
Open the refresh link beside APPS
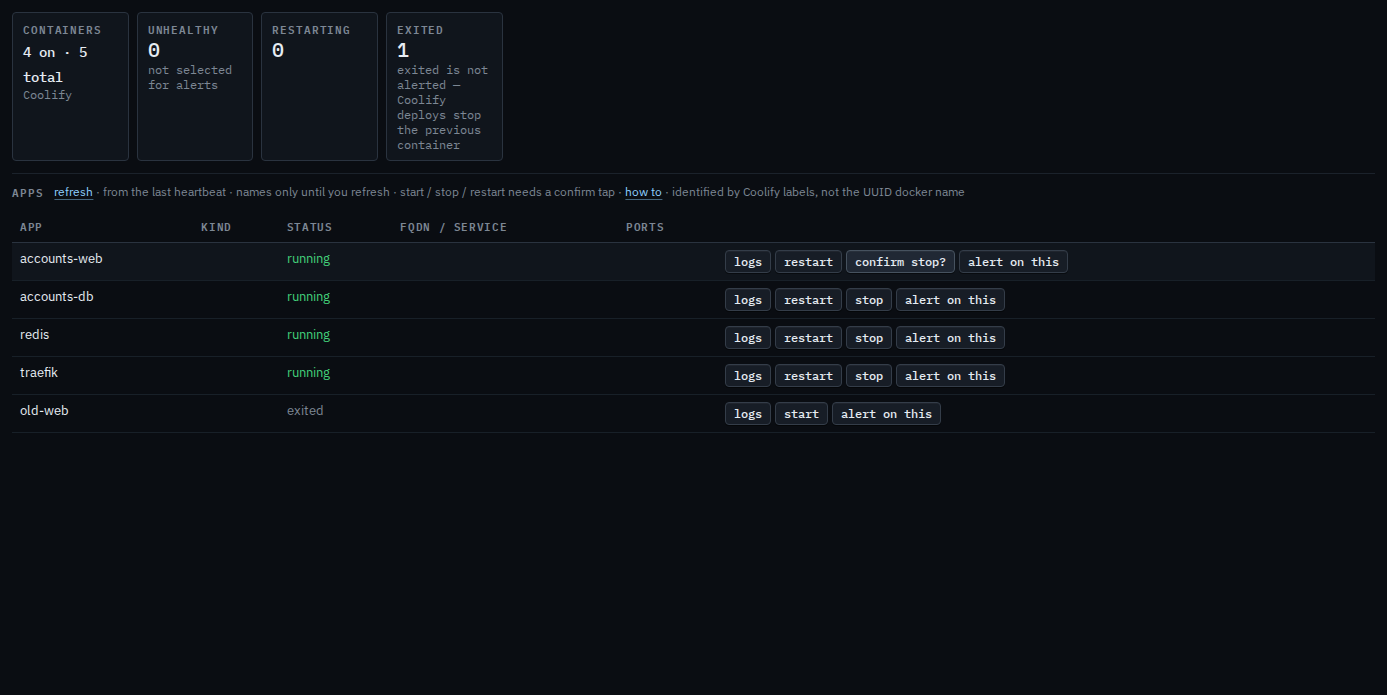(73, 192)
